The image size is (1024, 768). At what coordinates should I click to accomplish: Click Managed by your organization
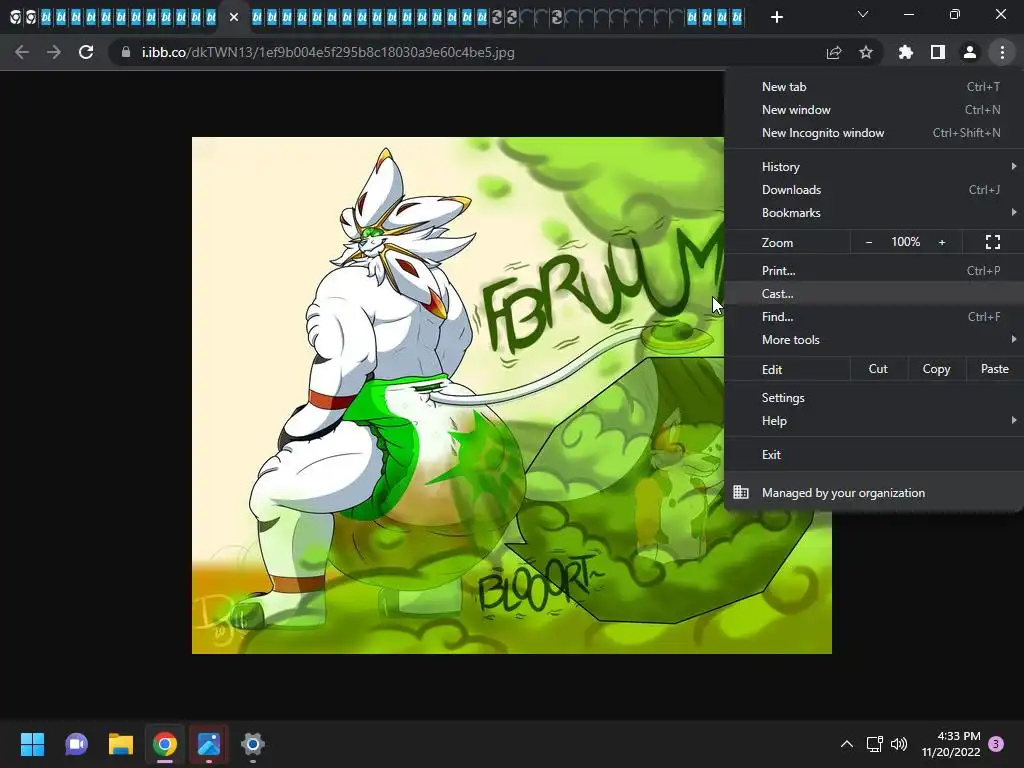pyautogui.click(x=874, y=492)
